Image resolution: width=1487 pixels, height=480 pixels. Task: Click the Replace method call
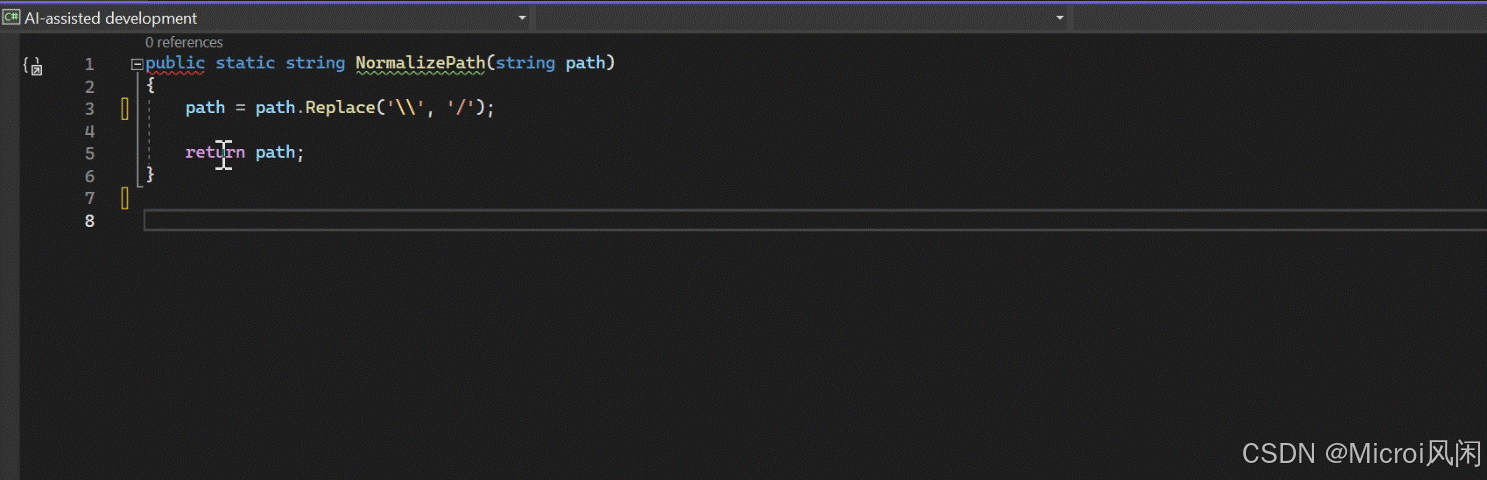(x=340, y=108)
